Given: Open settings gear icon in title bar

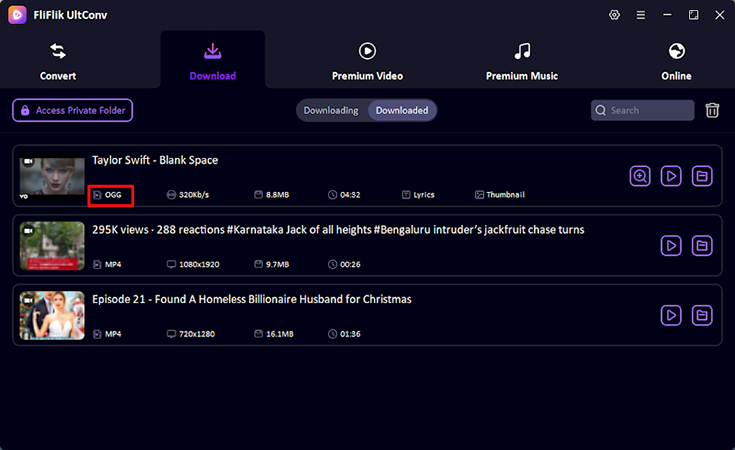Looking at the screenshot, I should [x=614, y=15].
